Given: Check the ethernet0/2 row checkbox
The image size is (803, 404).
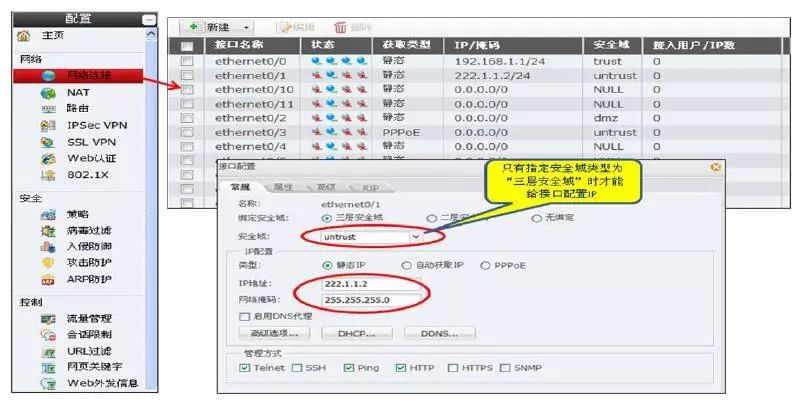Looking at the screenshot, I should [187, 118].
